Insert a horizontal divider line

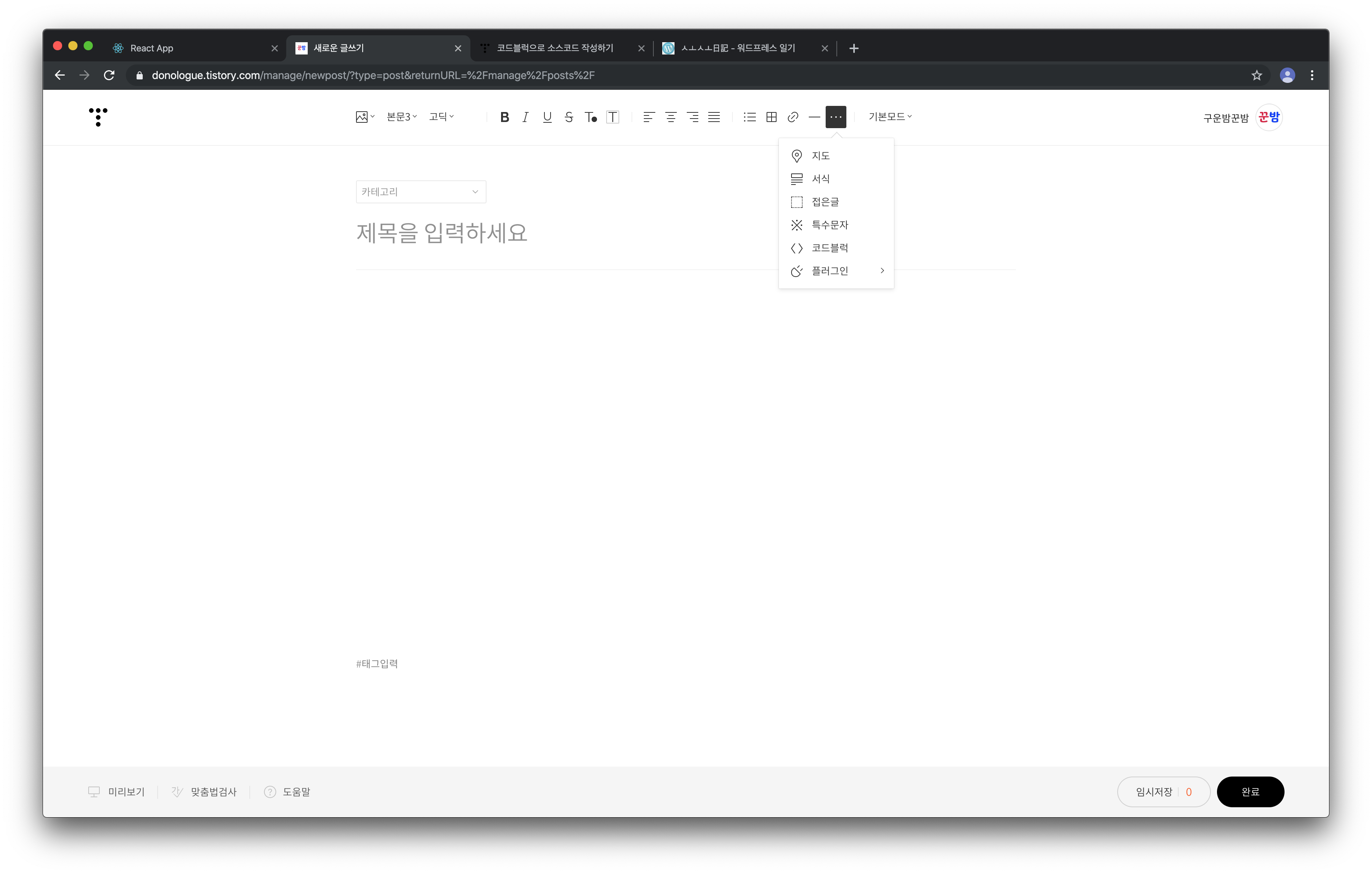pyautogui.click(x=814, y=117)
